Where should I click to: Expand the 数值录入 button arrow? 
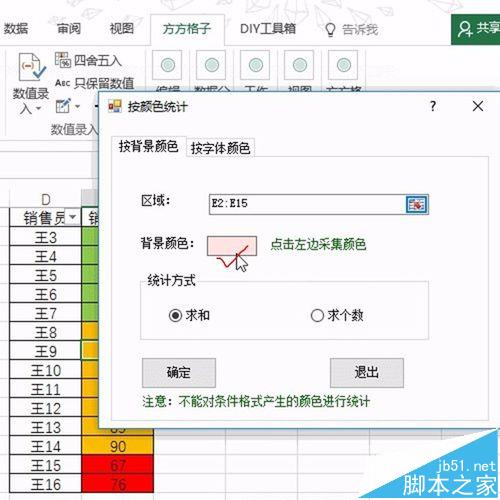[38, 108]
